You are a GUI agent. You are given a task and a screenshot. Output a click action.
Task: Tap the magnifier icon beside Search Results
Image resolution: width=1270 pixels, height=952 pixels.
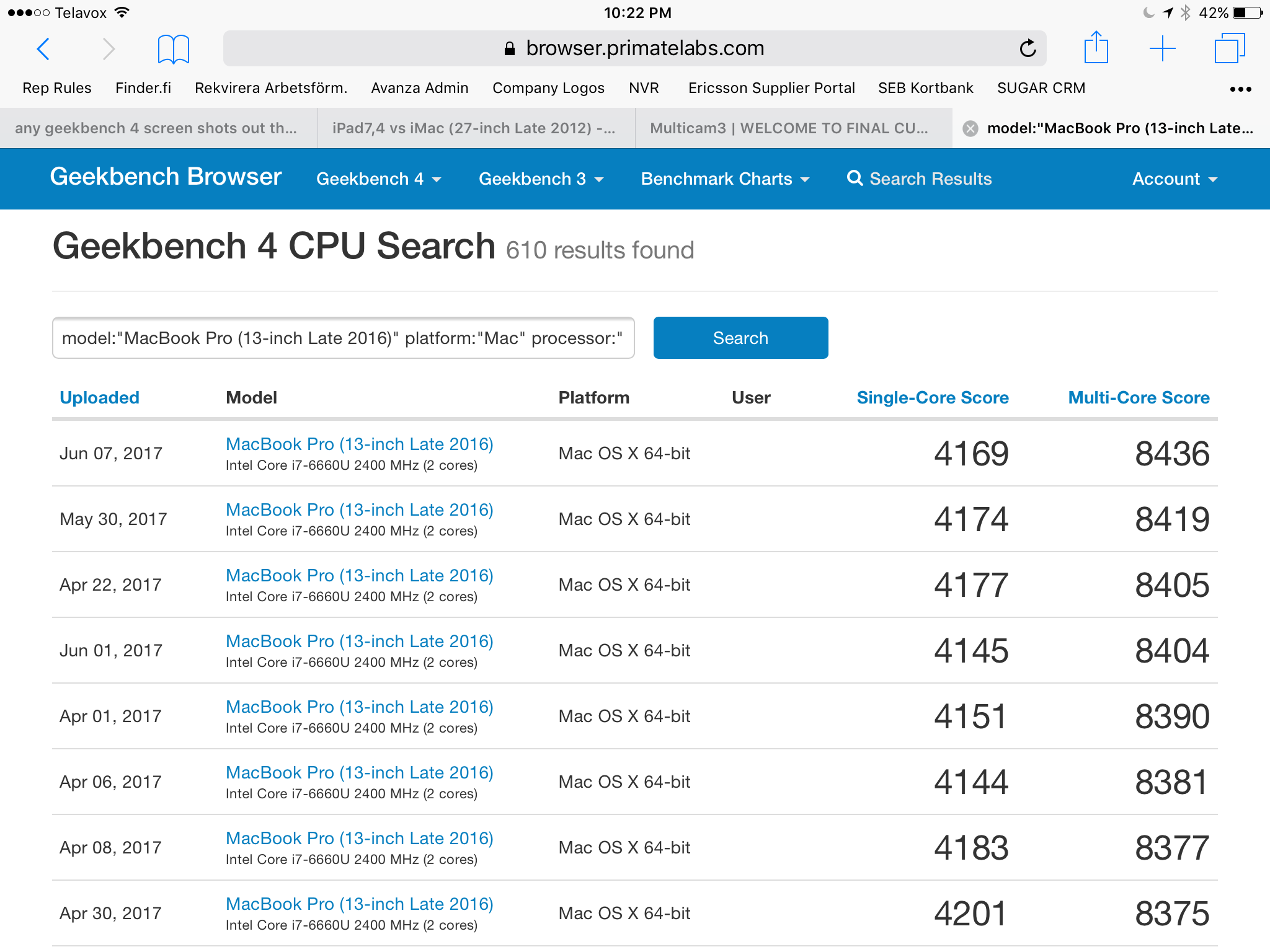(x=855, y=178)
